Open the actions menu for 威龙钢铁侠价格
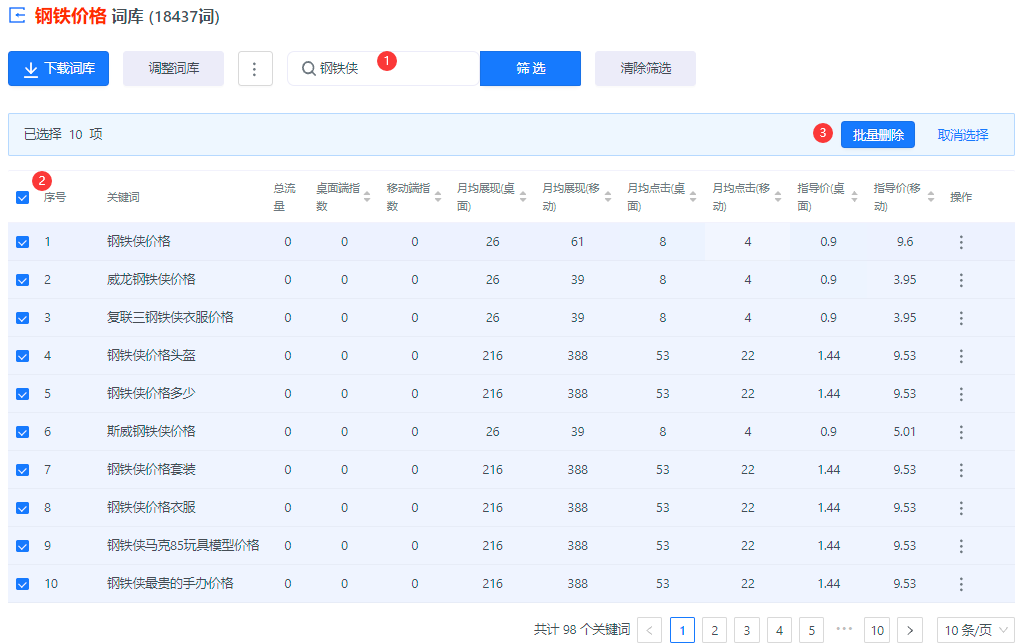This screenshot has width=1030, height=644. tap(961, 279)
